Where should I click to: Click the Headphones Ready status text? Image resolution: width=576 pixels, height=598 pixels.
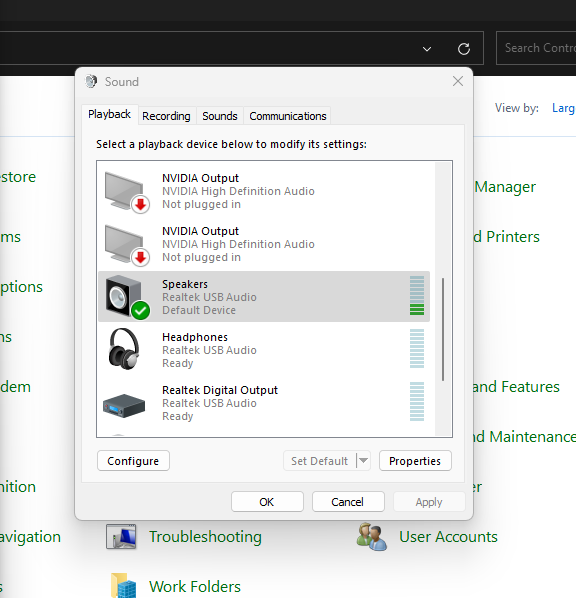tap(178, 363)
